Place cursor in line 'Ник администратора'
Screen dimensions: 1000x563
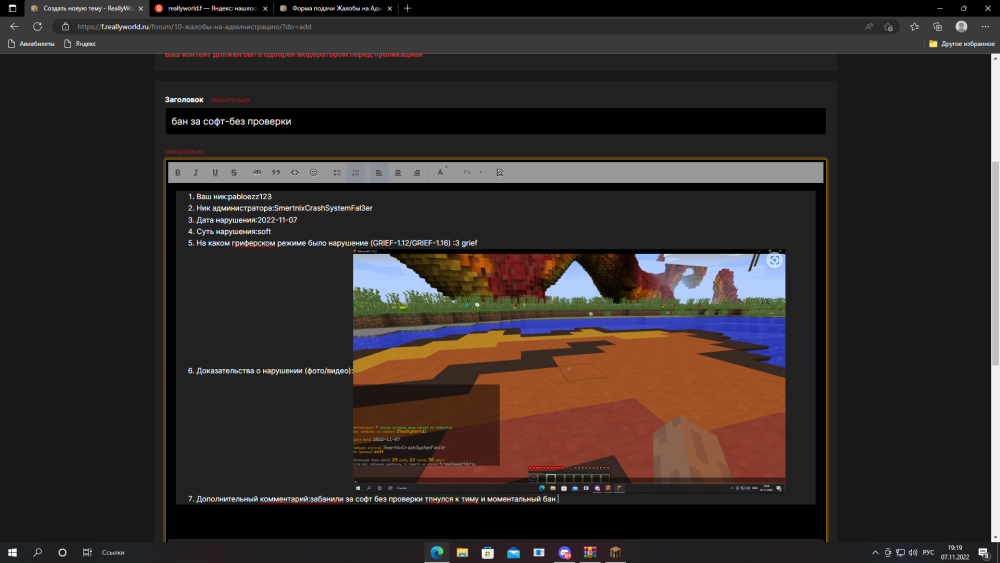(x=284, y=208)
